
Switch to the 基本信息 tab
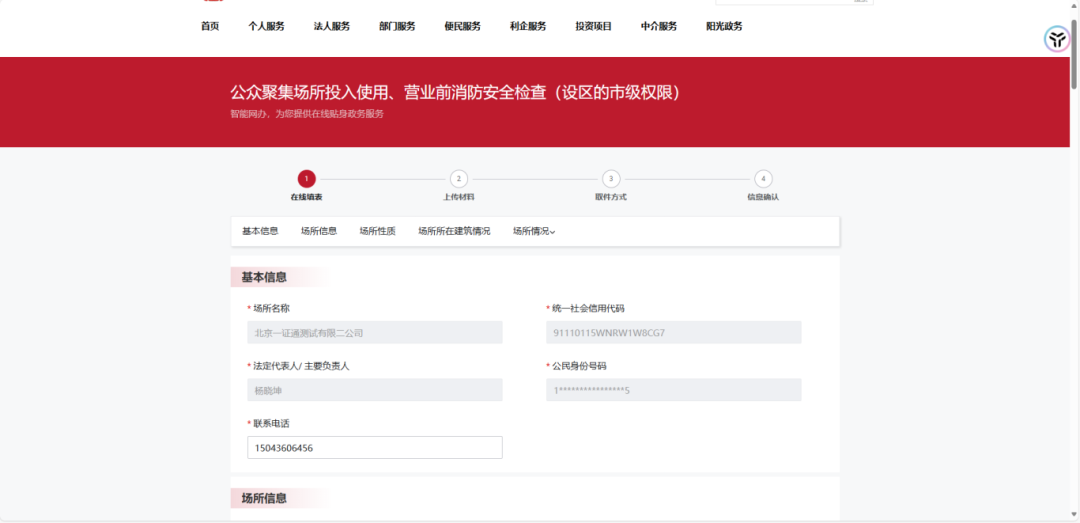coord(260,231)
